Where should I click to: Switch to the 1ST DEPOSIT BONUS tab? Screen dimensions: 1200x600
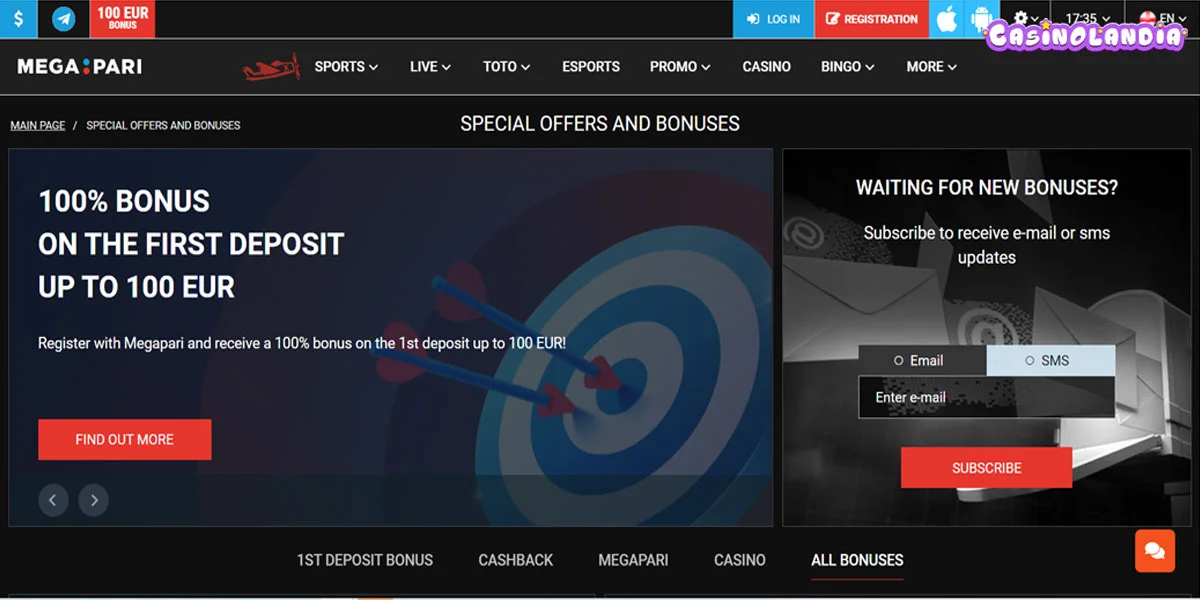365,560
